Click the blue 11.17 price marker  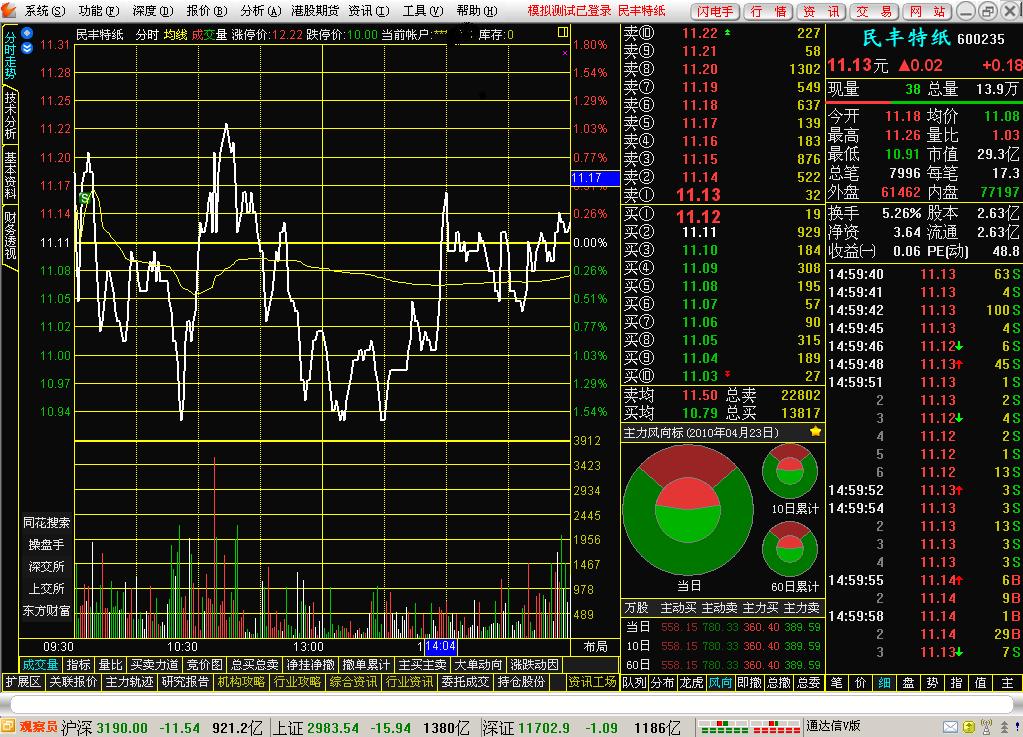point(595,177)
